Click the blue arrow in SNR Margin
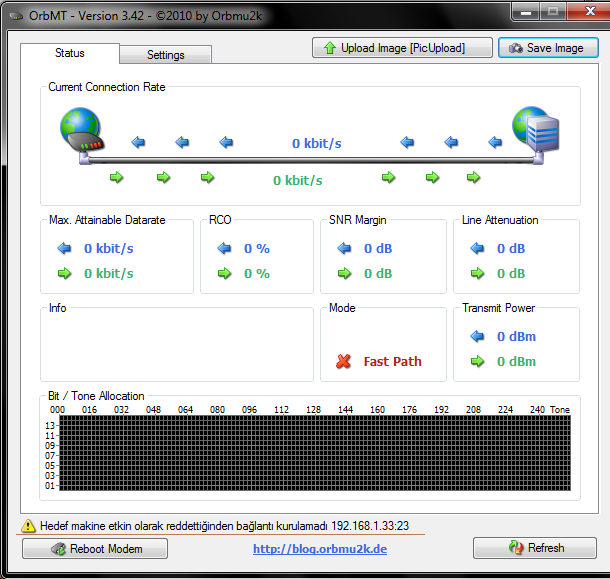 pos(344,248)
